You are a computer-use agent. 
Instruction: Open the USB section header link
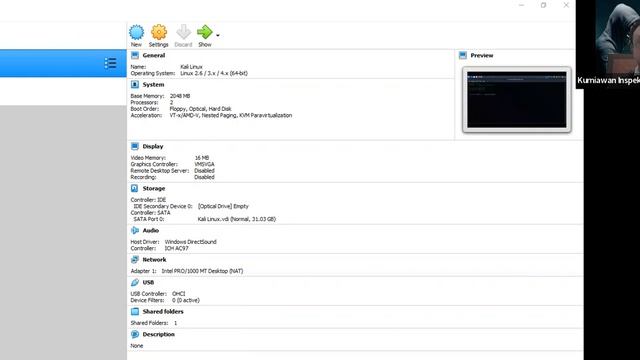148,282
